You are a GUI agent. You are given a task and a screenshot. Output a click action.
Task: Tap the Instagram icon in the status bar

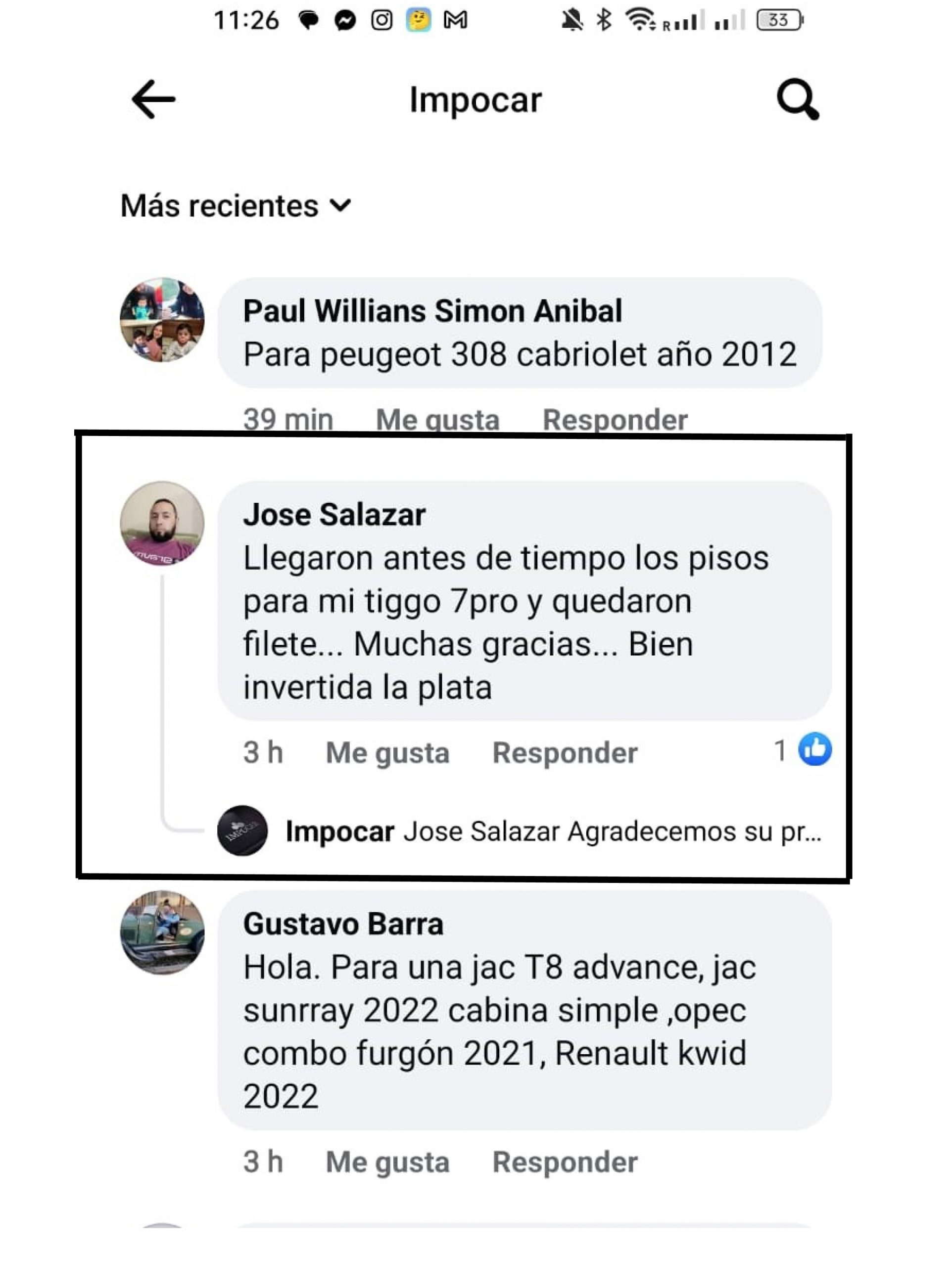tap(382, 21)
